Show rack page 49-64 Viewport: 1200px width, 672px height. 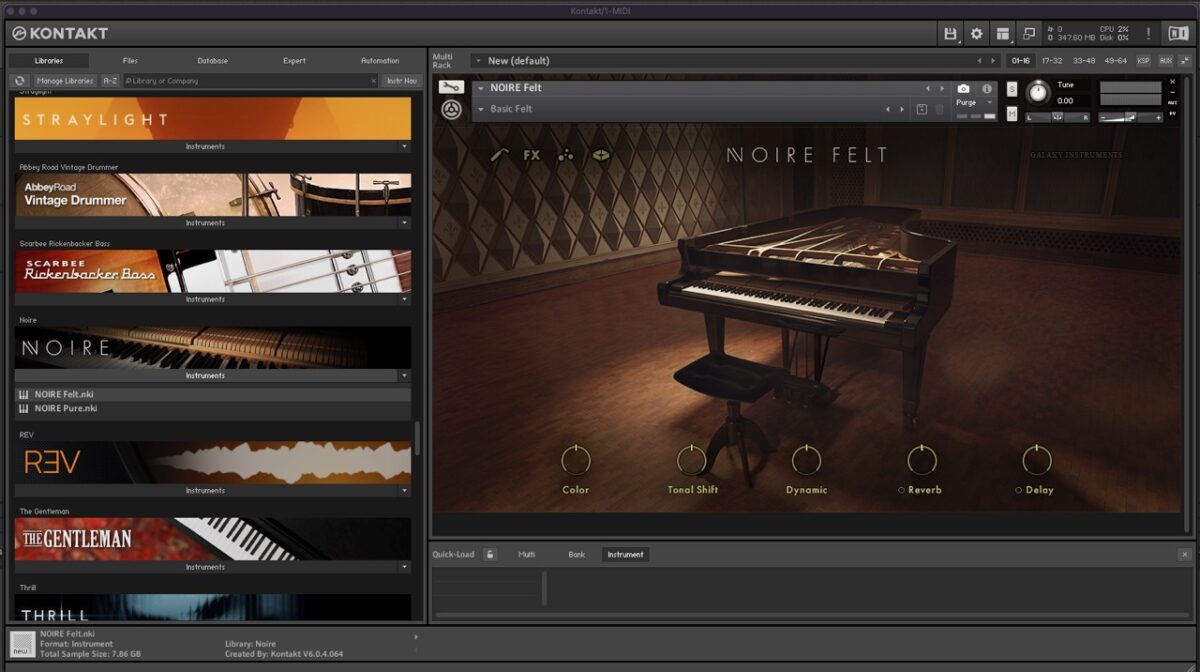point(1115,61)
